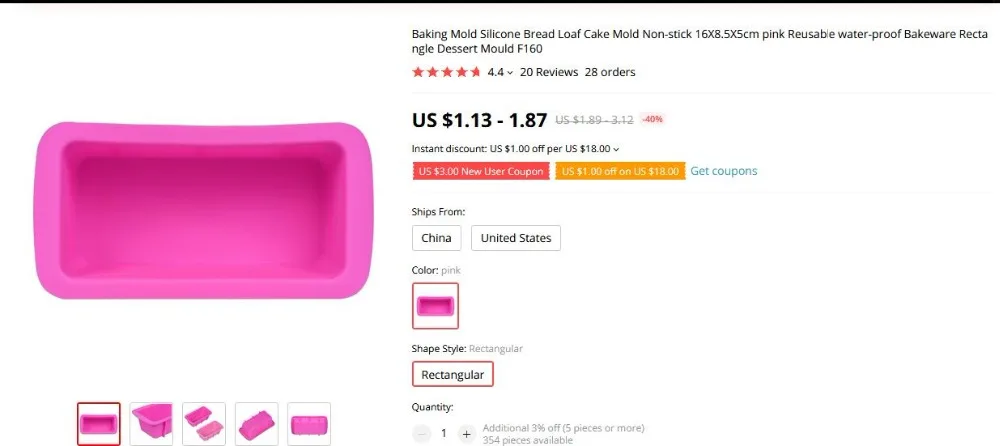Expand the instant discount details chevron
1000x446 pixels.
[x=616, y=149]
